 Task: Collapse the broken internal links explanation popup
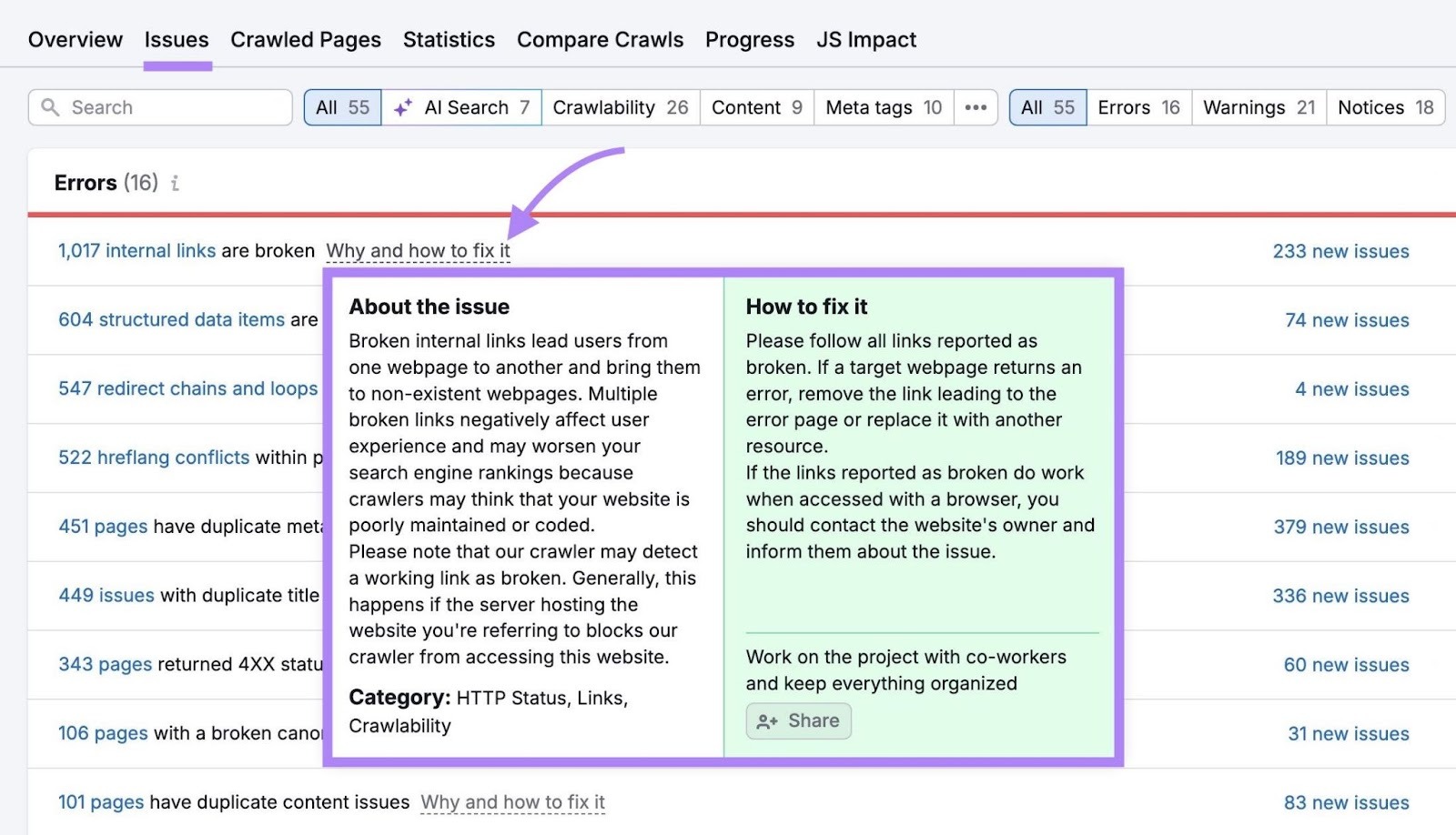tap(418, 250)
